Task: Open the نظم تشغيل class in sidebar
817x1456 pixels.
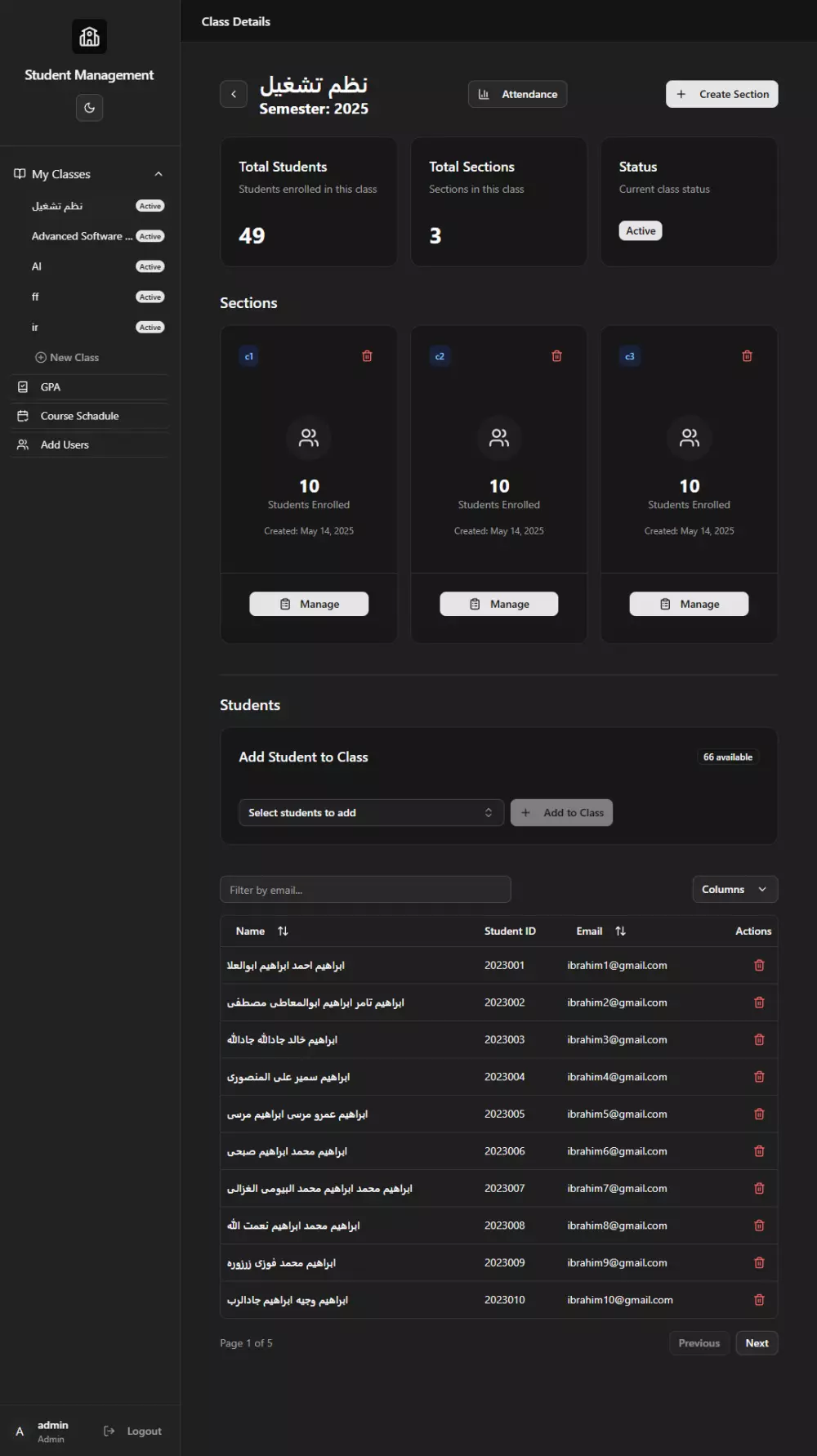Action: coord(57,206)
